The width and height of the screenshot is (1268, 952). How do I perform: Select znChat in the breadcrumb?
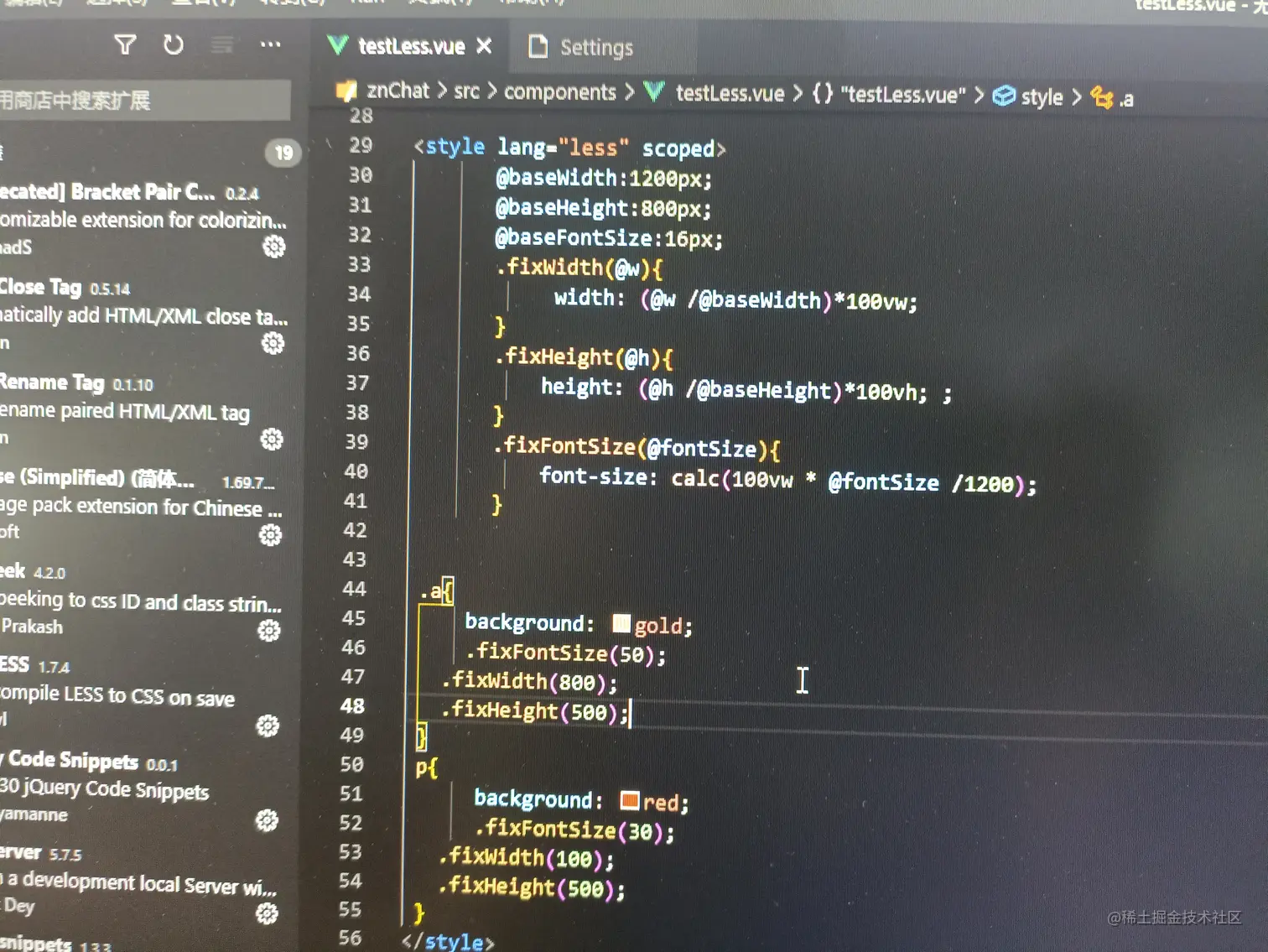tap(397, 91)
